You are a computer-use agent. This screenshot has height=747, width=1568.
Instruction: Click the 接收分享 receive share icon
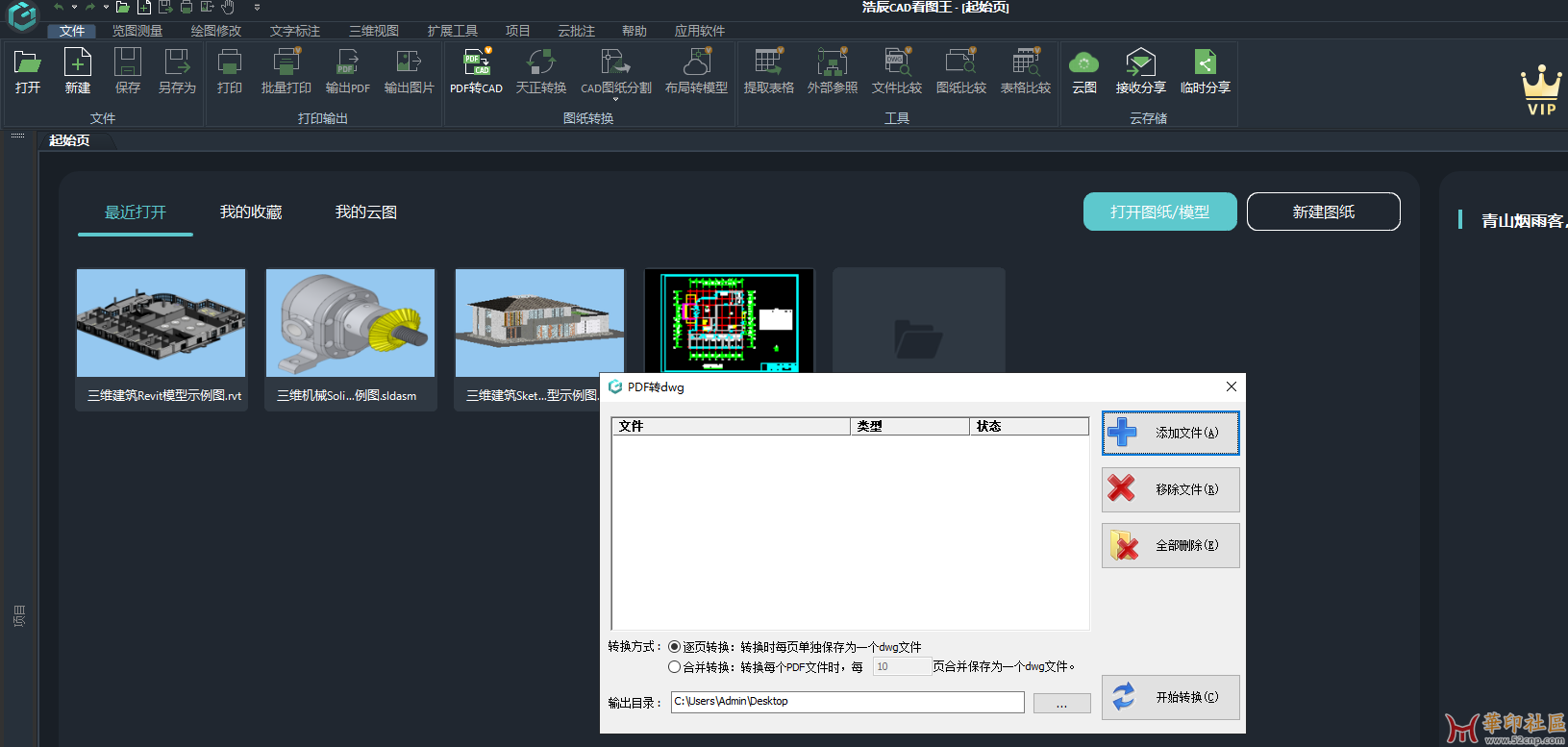click(x=1141, y=72)
